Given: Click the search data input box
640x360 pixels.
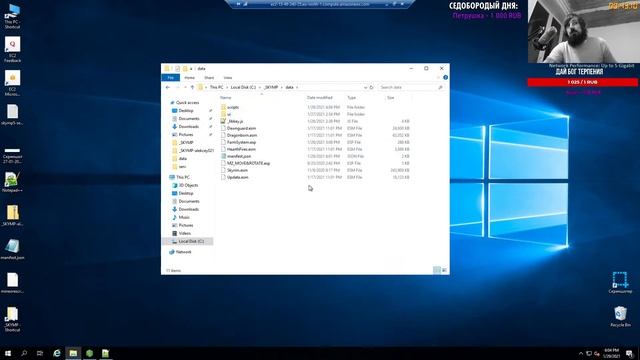Looking at the screenshot, I should [x=410, y=87].
